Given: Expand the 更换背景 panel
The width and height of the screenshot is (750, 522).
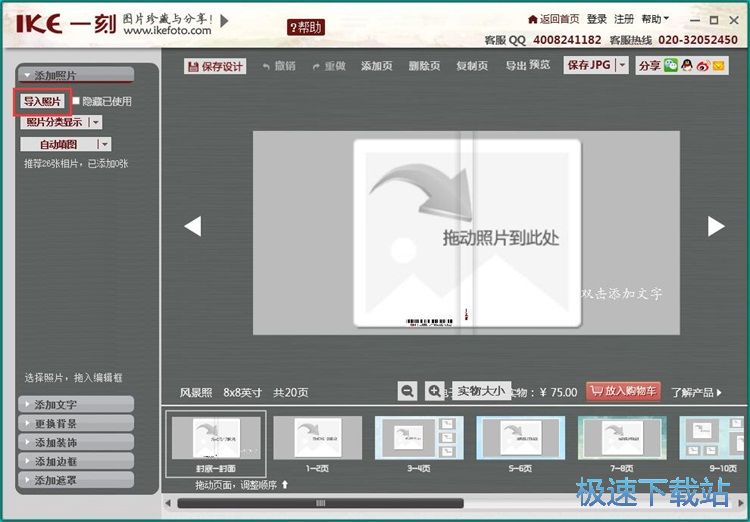Looking at the screenshot, I should (x=76, y=423).
